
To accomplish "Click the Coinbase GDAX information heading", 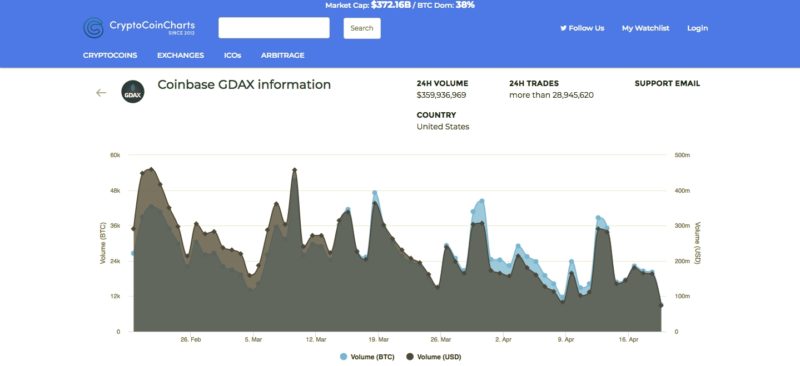I will coord(244,84).
